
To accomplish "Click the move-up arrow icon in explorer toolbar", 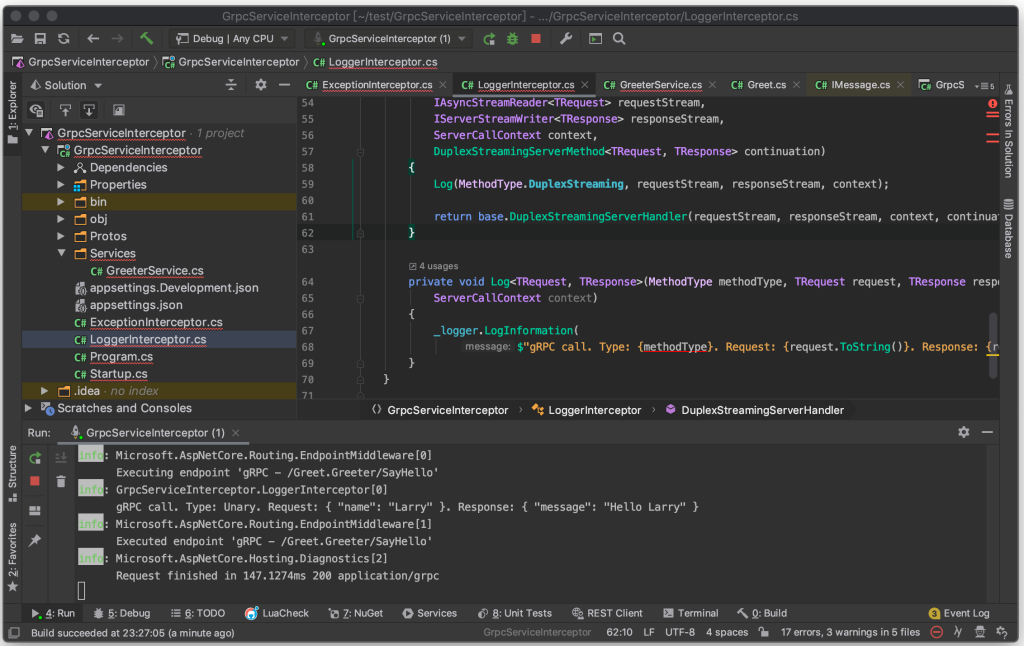I will coord(65,110).
